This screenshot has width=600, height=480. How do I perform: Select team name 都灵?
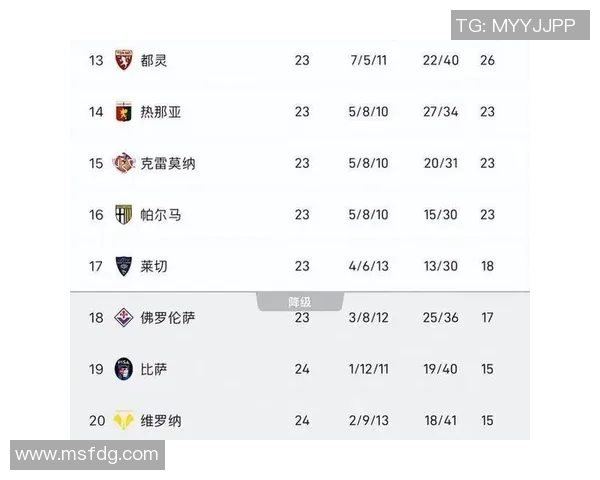pyautogui.click(x=154, y=60)
